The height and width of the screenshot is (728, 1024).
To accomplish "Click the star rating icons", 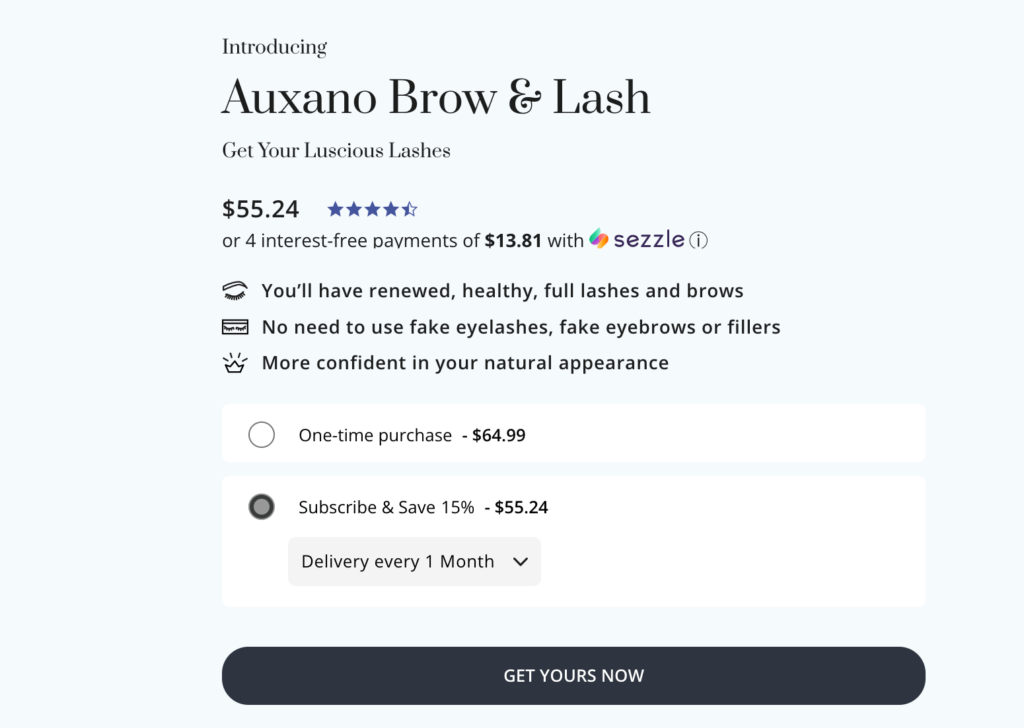I will (x=372, y=209).
